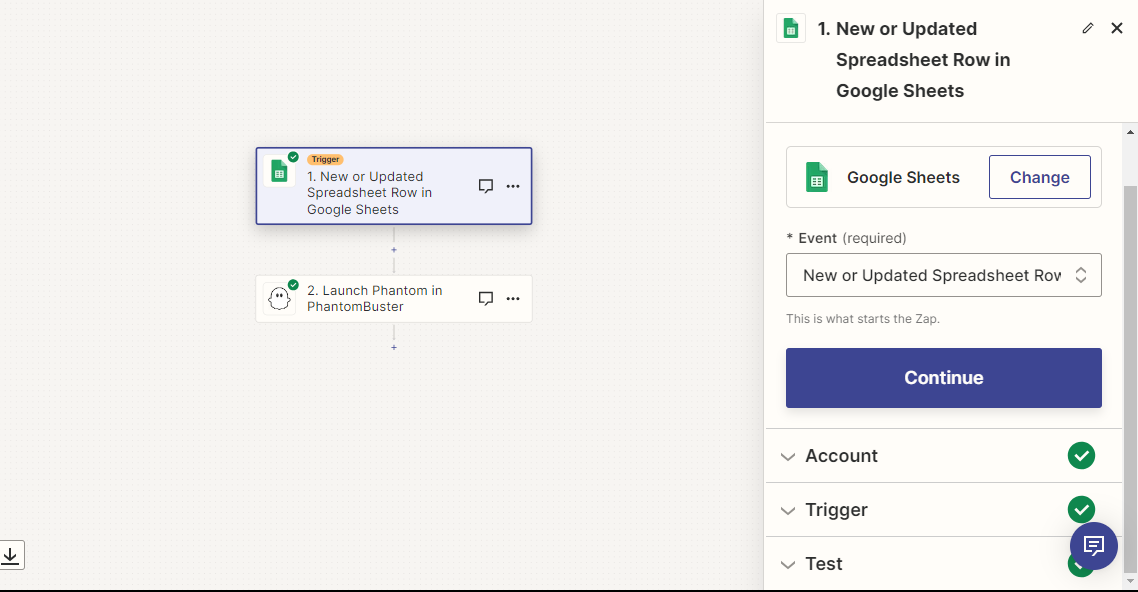Click the download export icon at bottom left
Screen dimensions: 1138x592
click(11, 556)
